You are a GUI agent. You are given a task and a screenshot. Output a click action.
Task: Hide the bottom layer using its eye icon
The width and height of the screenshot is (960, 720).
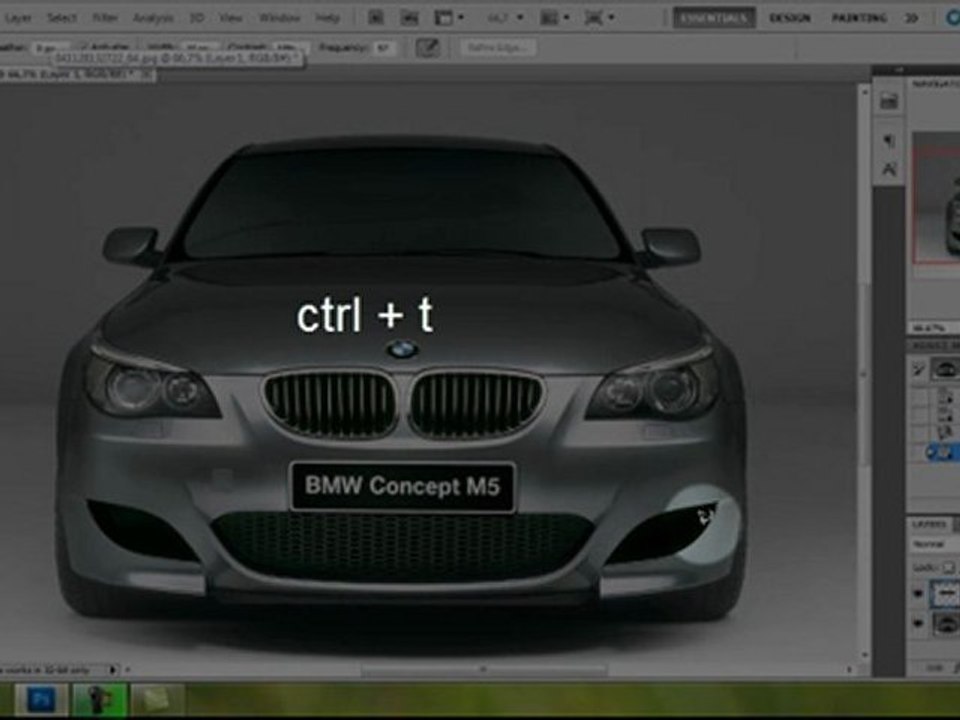918,623
